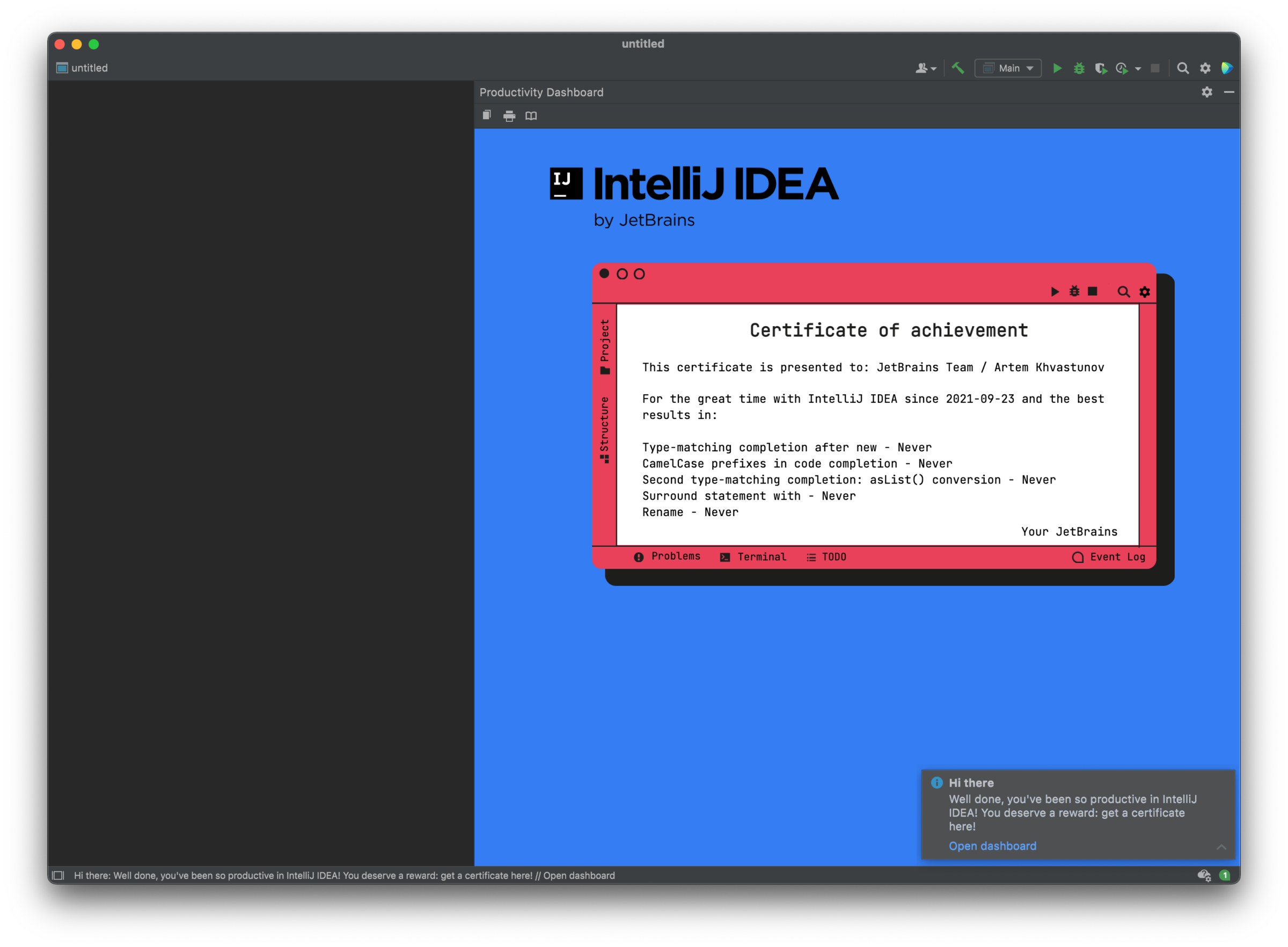Copy the certificate with the copy icon
Image resolution: width=1288 pixels, height=947 pixels.
tap(487, 115)
